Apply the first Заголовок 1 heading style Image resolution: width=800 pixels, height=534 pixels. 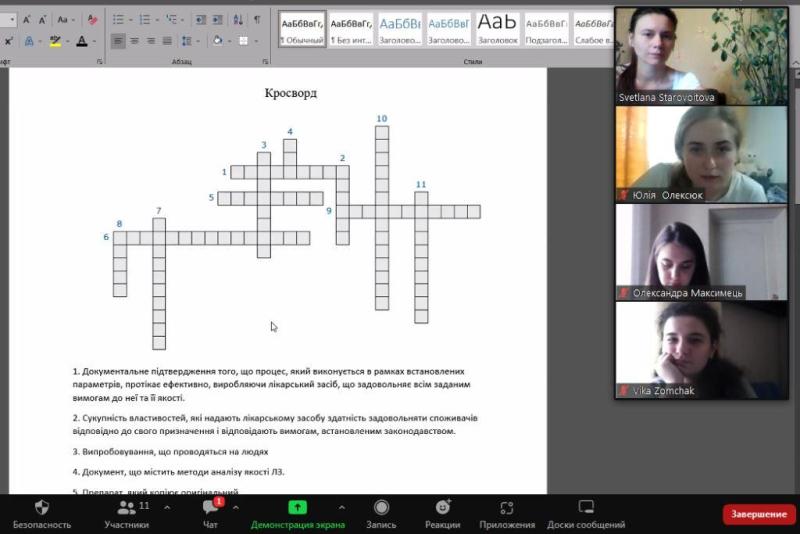(x=400, y=30)
